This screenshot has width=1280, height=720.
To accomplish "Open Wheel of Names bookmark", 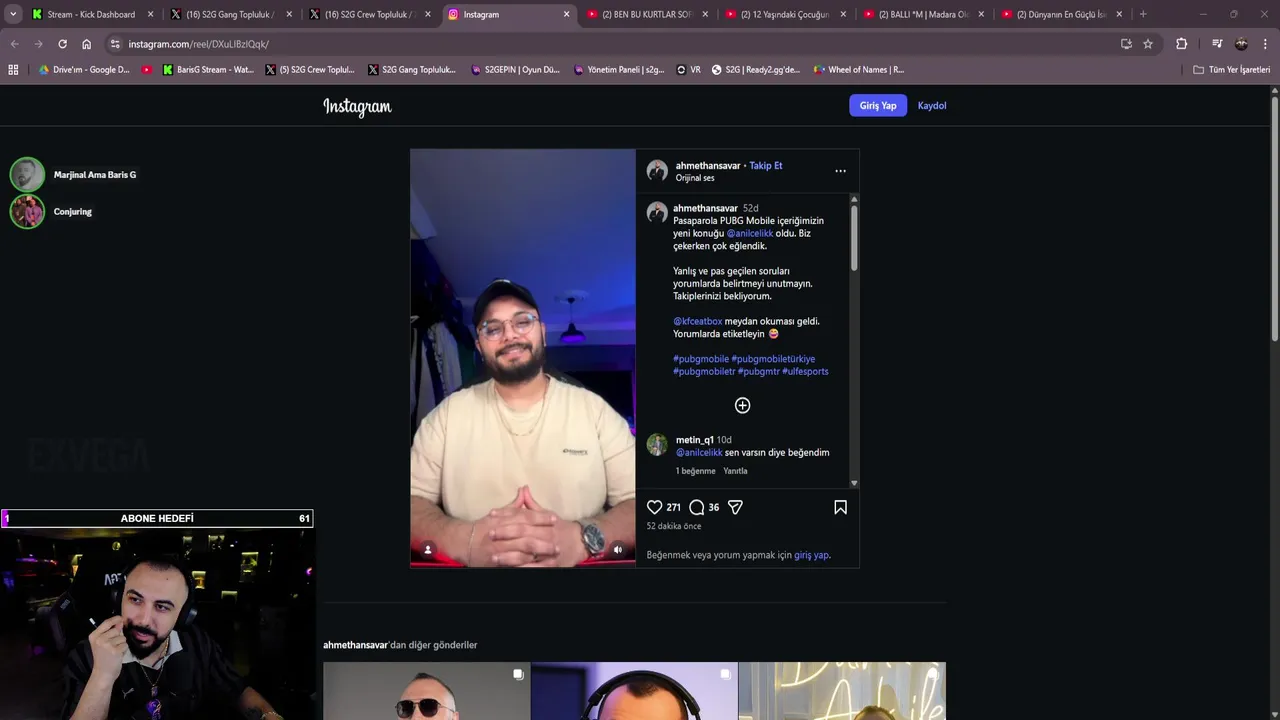I will point(859,70).
